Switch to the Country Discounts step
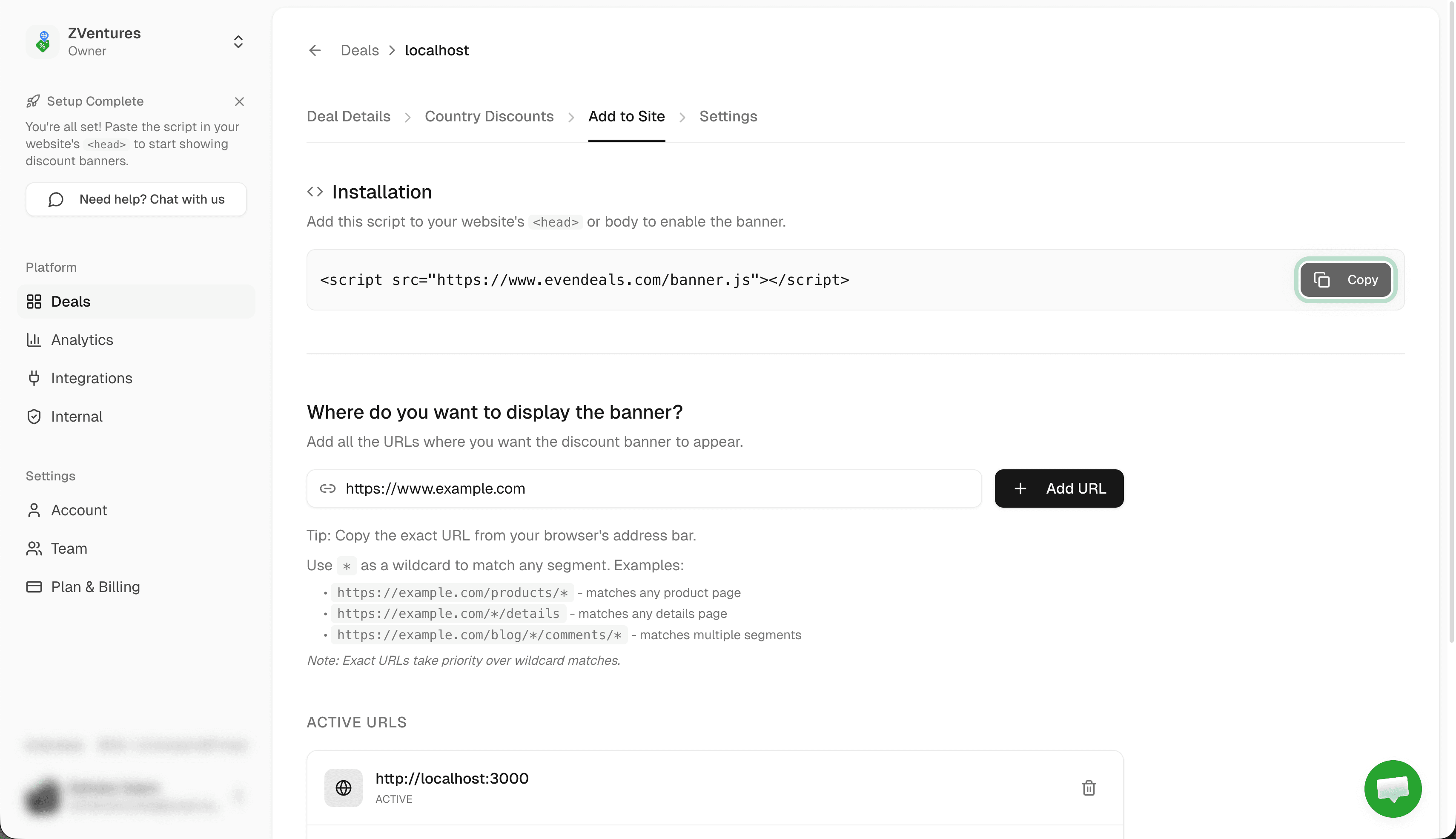 click(x=489, y=116)
